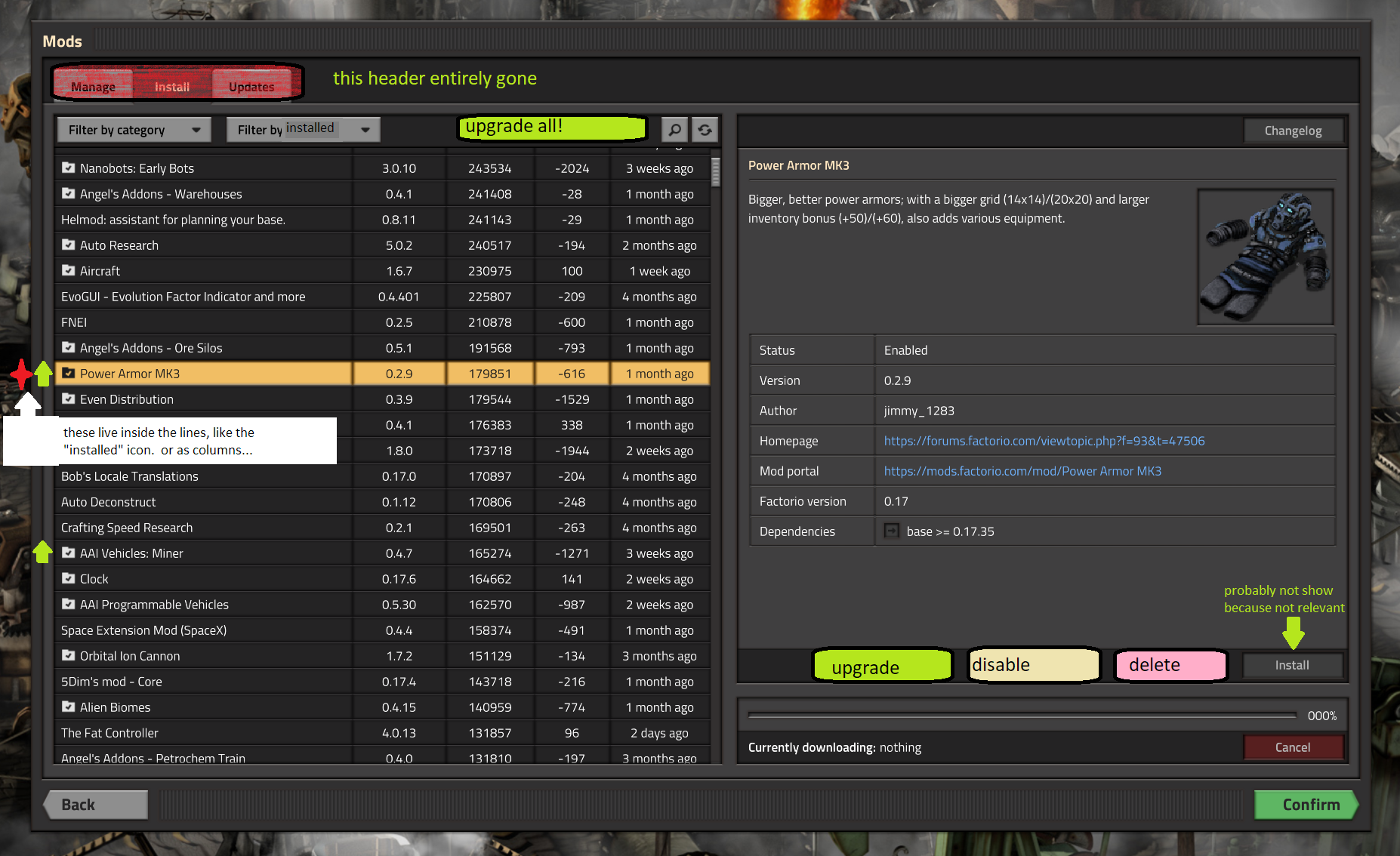Image resolution: width=1400 pixels, height=856 pixels.
Task: Select the Crafting Speed Research row
Action: coord(383,528)
